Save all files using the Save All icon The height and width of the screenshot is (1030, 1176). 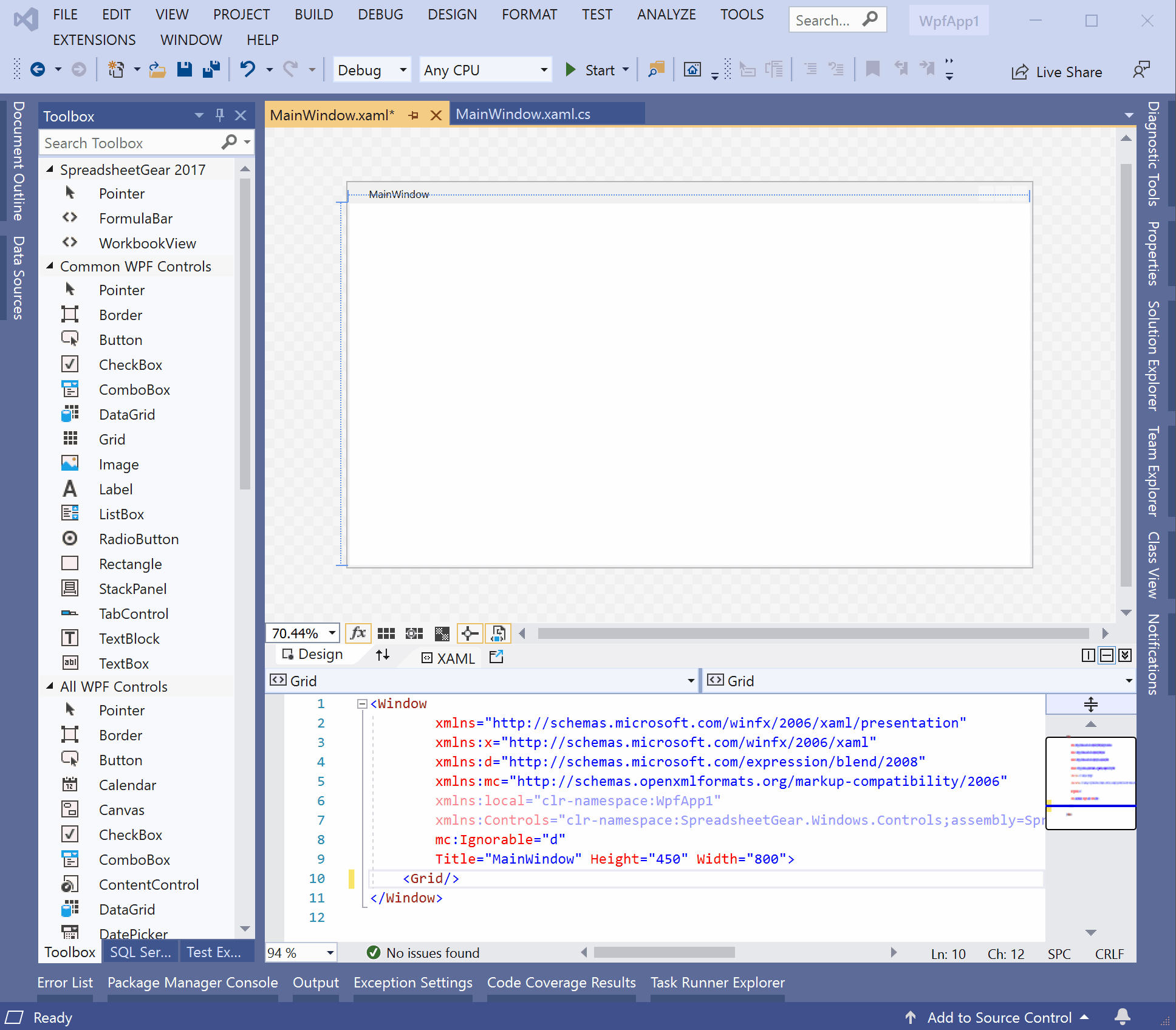211,69
